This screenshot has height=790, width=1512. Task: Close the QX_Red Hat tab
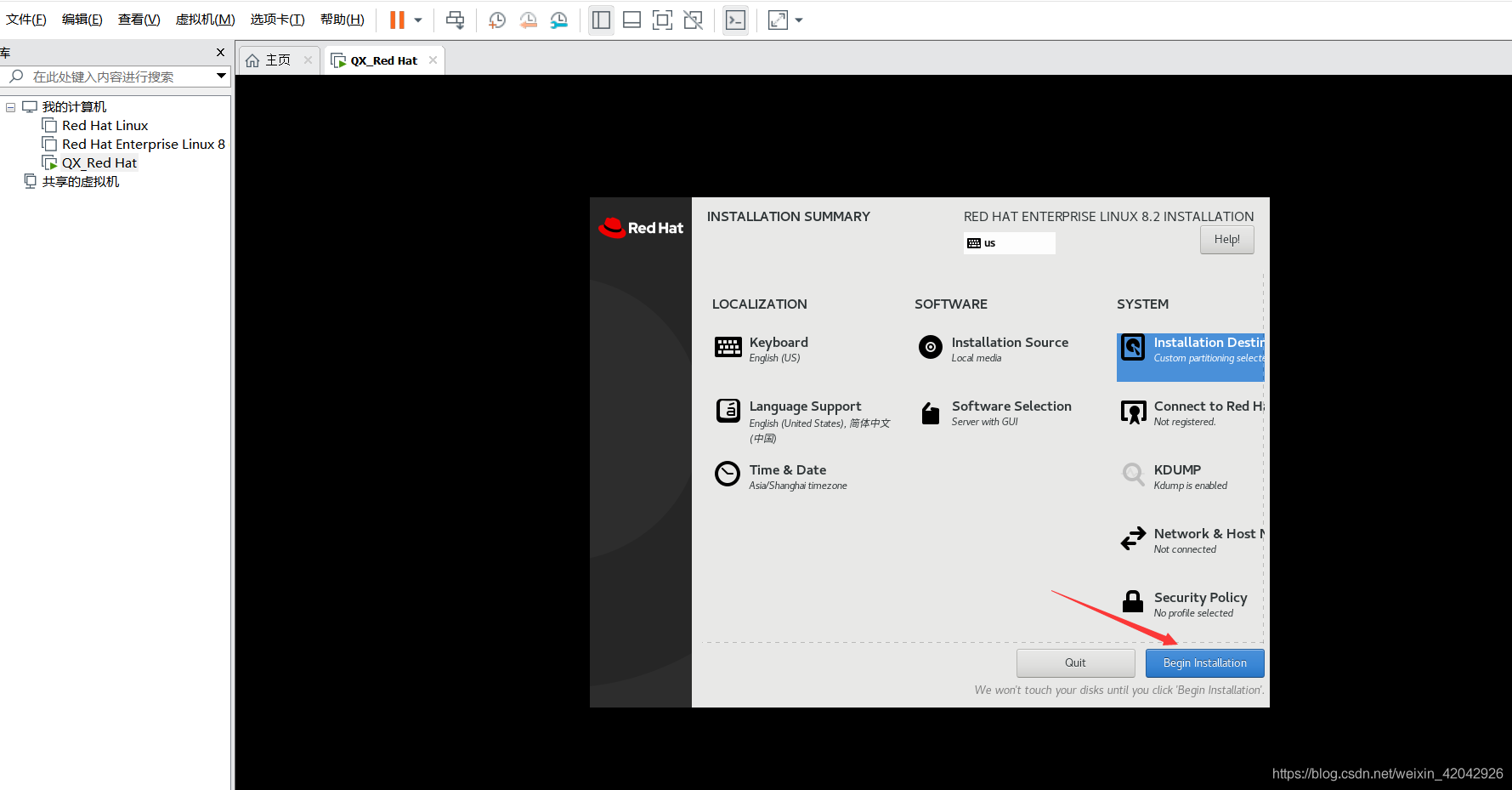click(433, 60)
